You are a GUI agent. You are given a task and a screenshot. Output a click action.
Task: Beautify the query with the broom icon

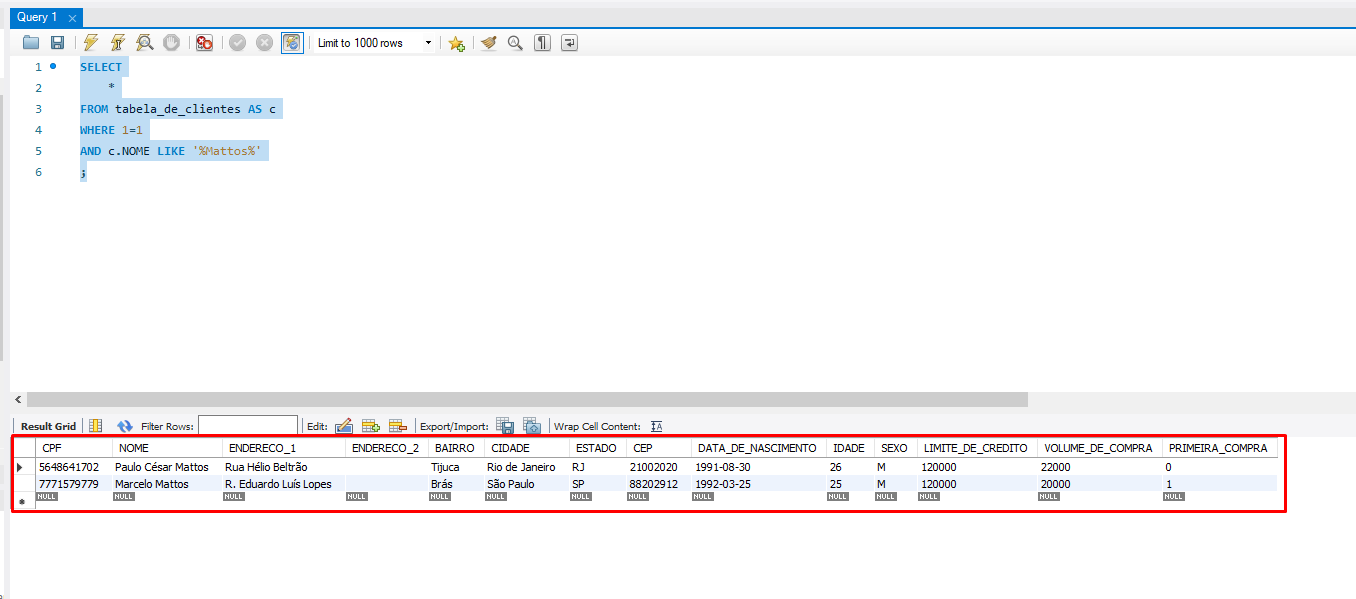pyautogui.click(x=488, y=43)
